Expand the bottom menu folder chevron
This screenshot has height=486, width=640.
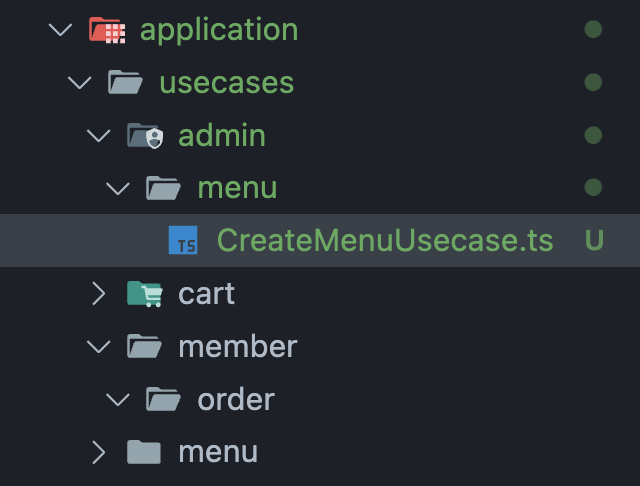99,452
